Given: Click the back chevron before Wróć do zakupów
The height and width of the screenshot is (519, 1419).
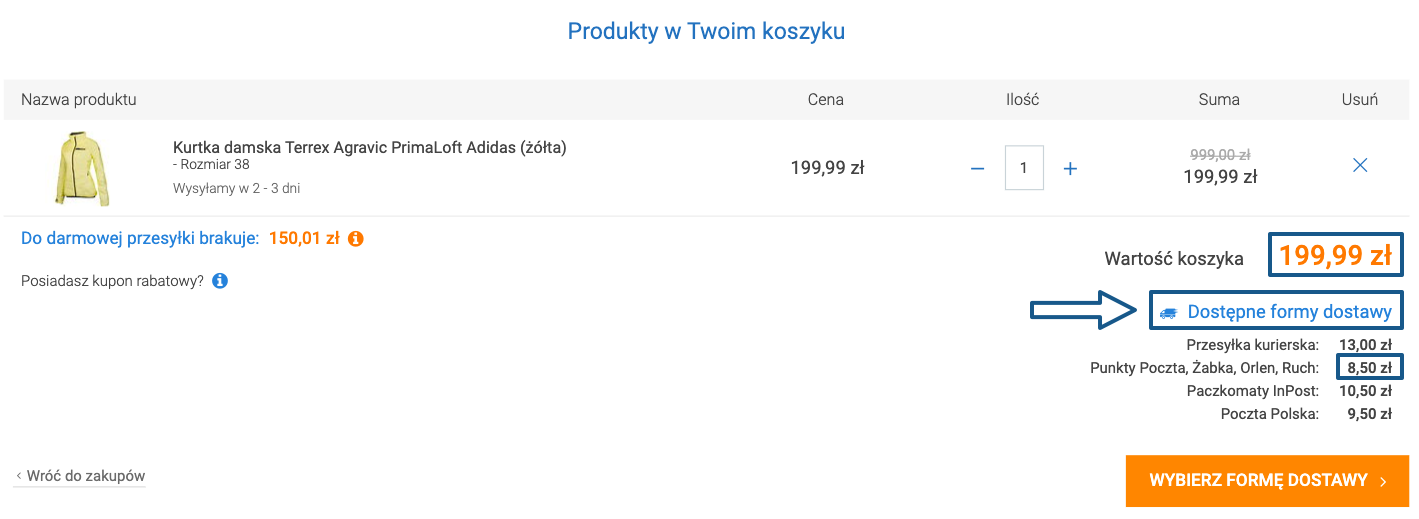Looking at the screenshot, I should click(x=19, y=477).
